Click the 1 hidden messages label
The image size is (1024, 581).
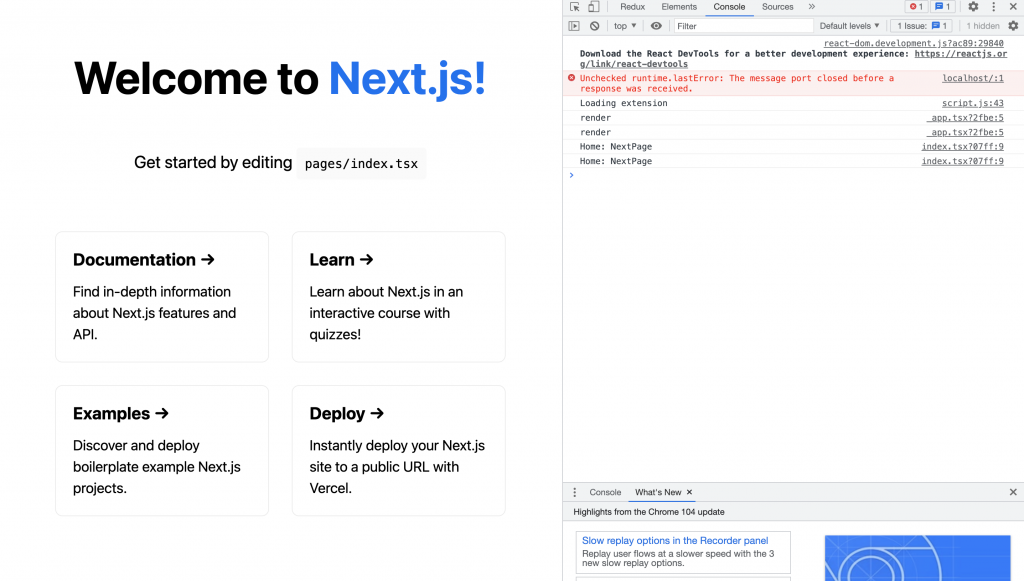(x=983, y=26)
